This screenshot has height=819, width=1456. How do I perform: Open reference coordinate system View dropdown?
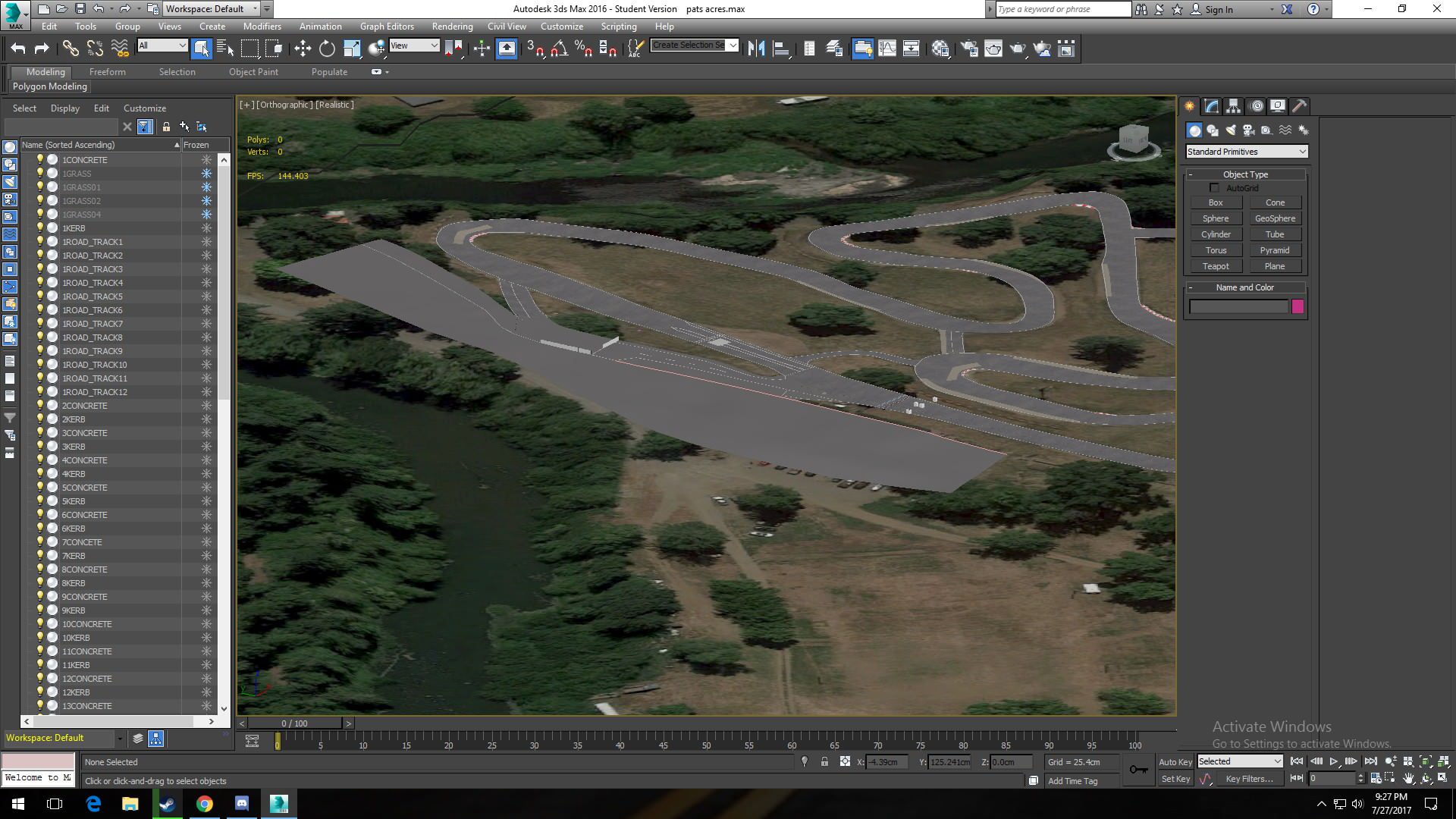pos(414,45)
